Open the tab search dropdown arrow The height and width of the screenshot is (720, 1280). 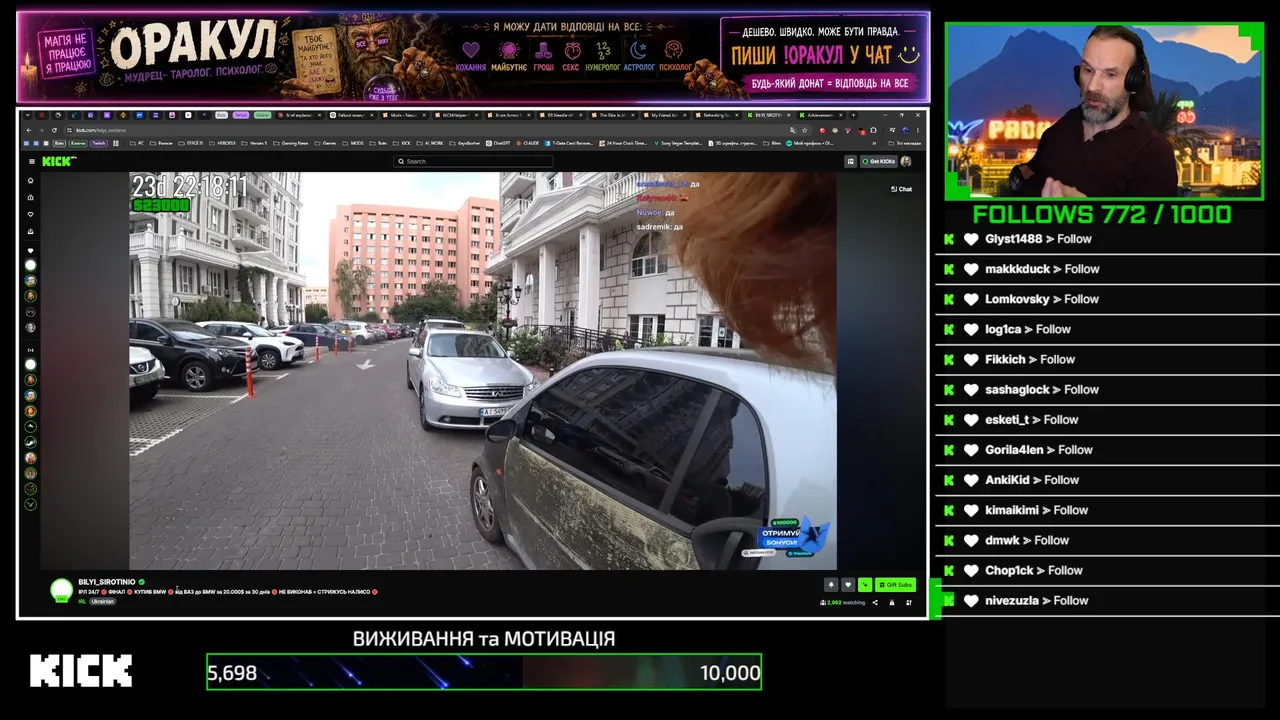pos(28,115)
